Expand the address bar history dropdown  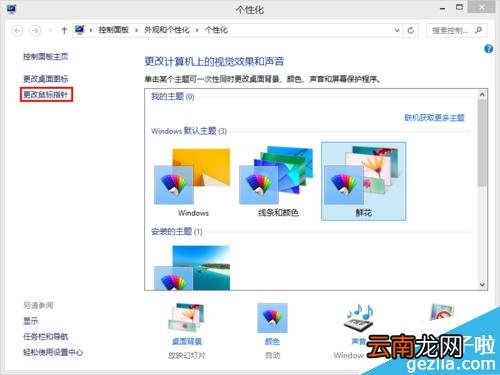point(397,30)
